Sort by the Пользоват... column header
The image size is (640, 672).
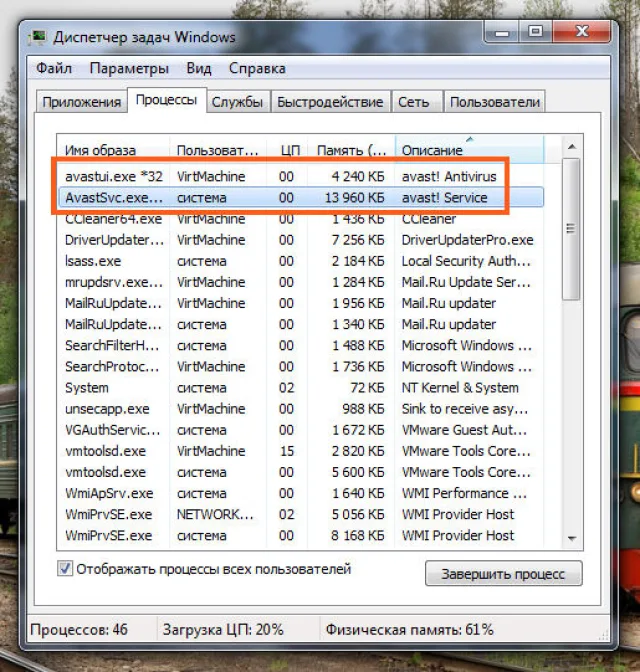pos(218,150)
